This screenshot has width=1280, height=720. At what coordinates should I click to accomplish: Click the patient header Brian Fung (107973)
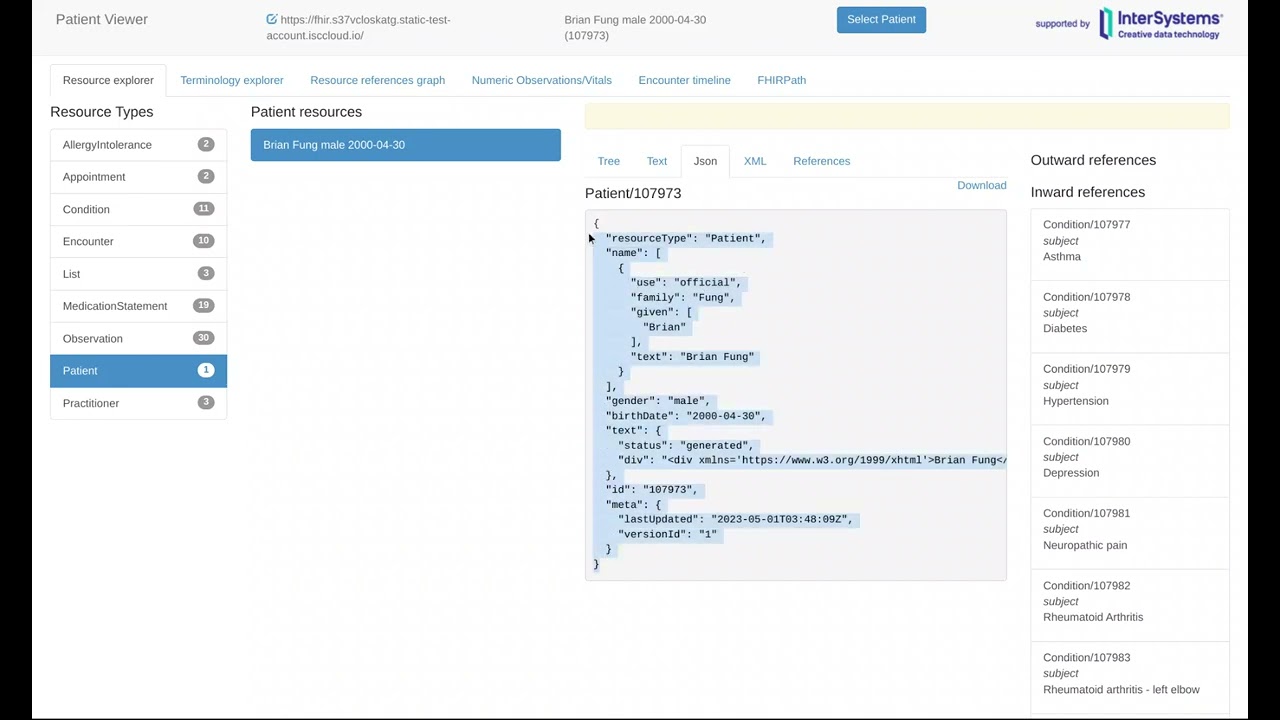[x=635, y=28]
